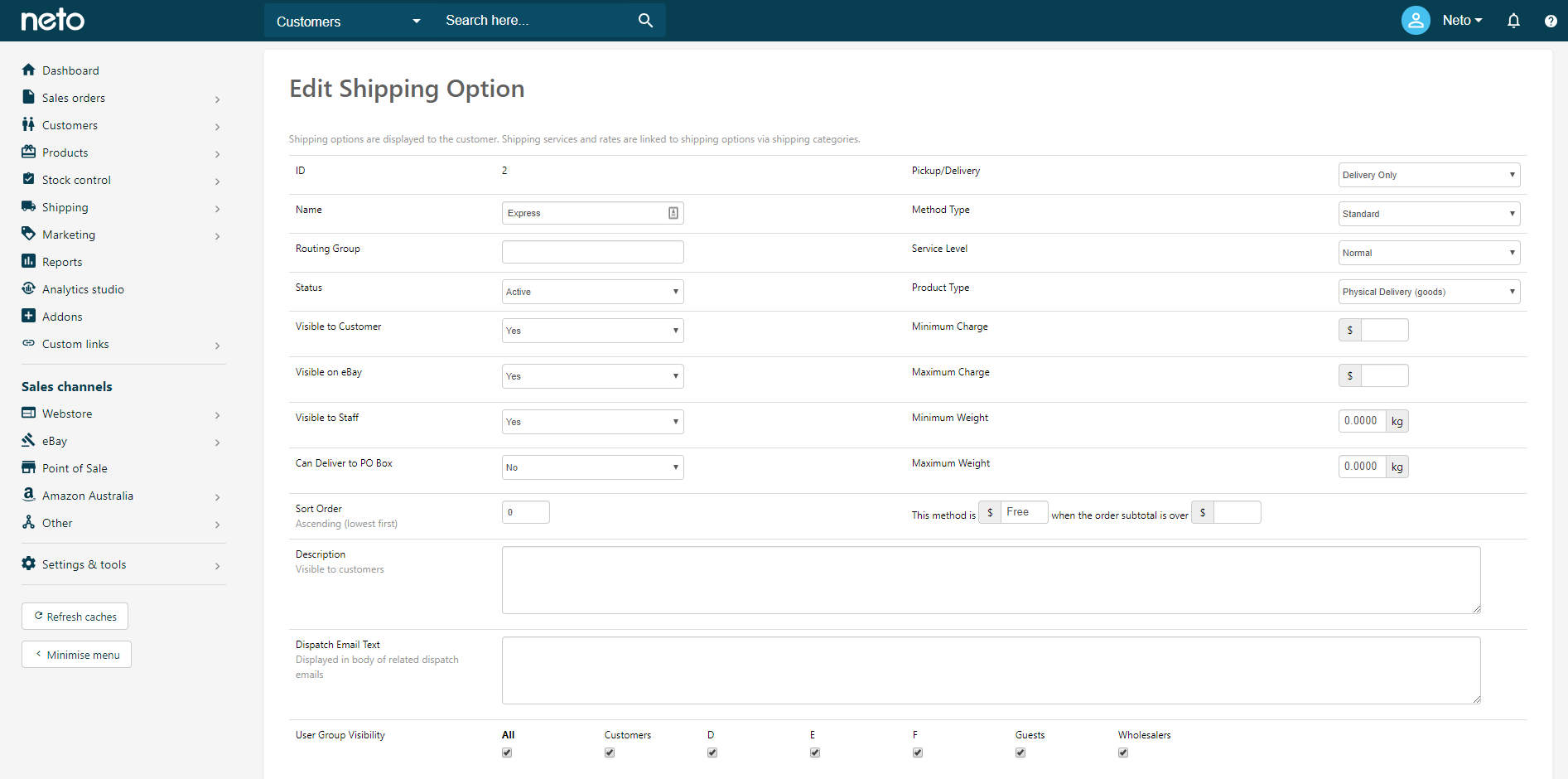Open the Dashboard menu item

coord(70,70)
